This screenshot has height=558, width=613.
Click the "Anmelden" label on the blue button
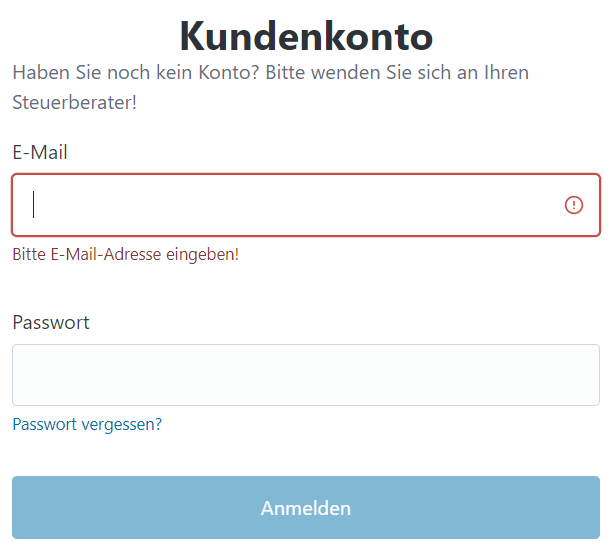(306, 508)
